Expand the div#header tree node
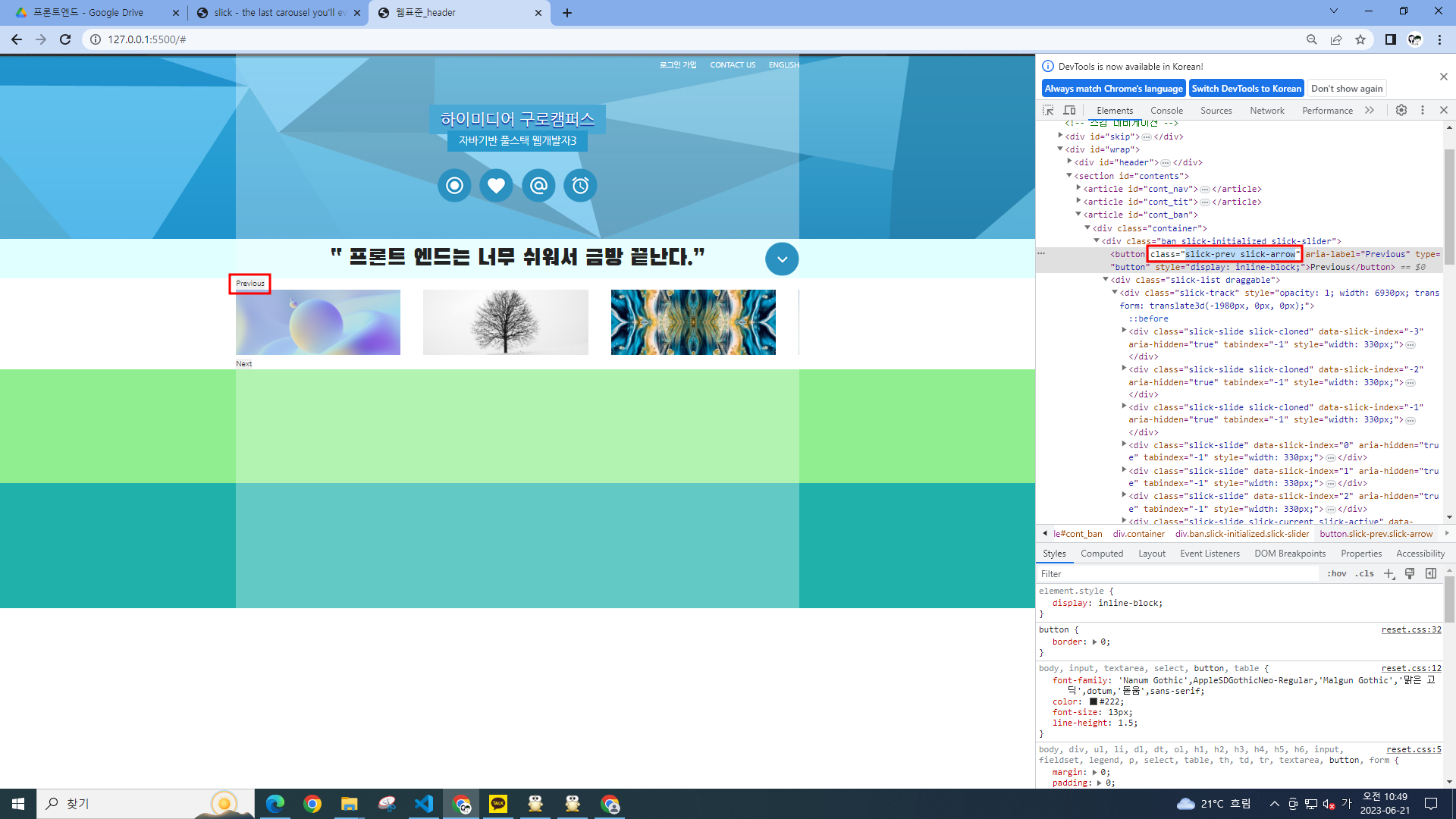 click(x=1070, y=162)
